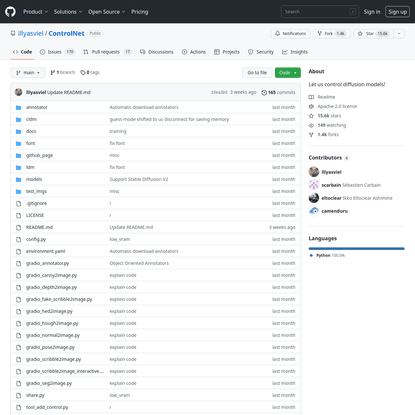Click the gradio_hed2image.py file icon
The width and height of the screenshot is (415, 415).
pyautogui.click(x=19, y=311)
